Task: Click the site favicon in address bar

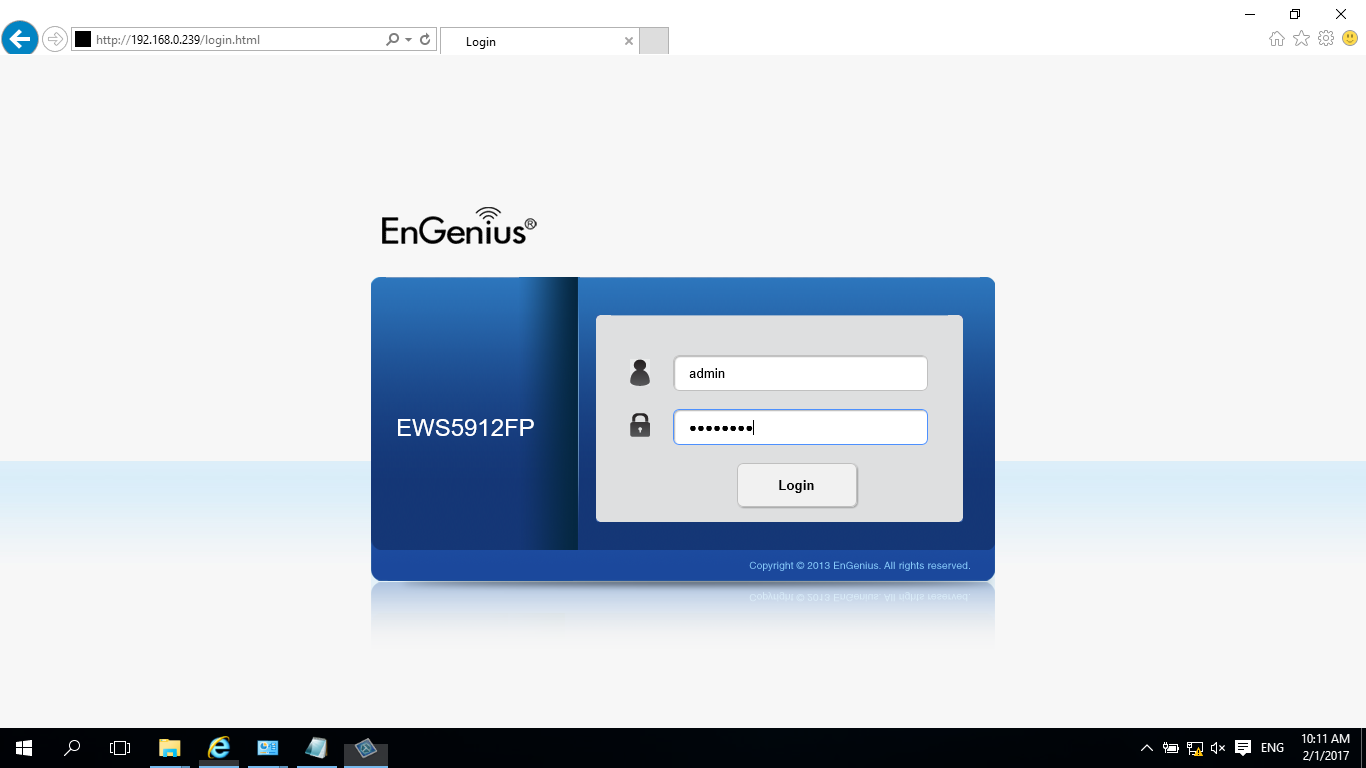Action: (83, 40)
